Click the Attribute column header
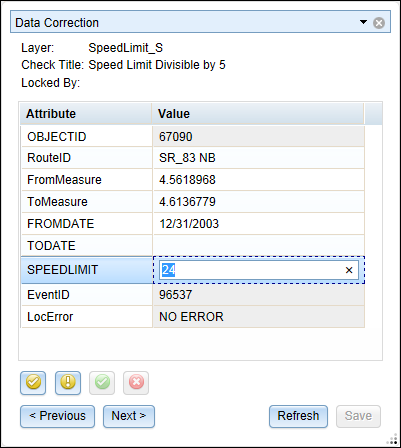 86,114
